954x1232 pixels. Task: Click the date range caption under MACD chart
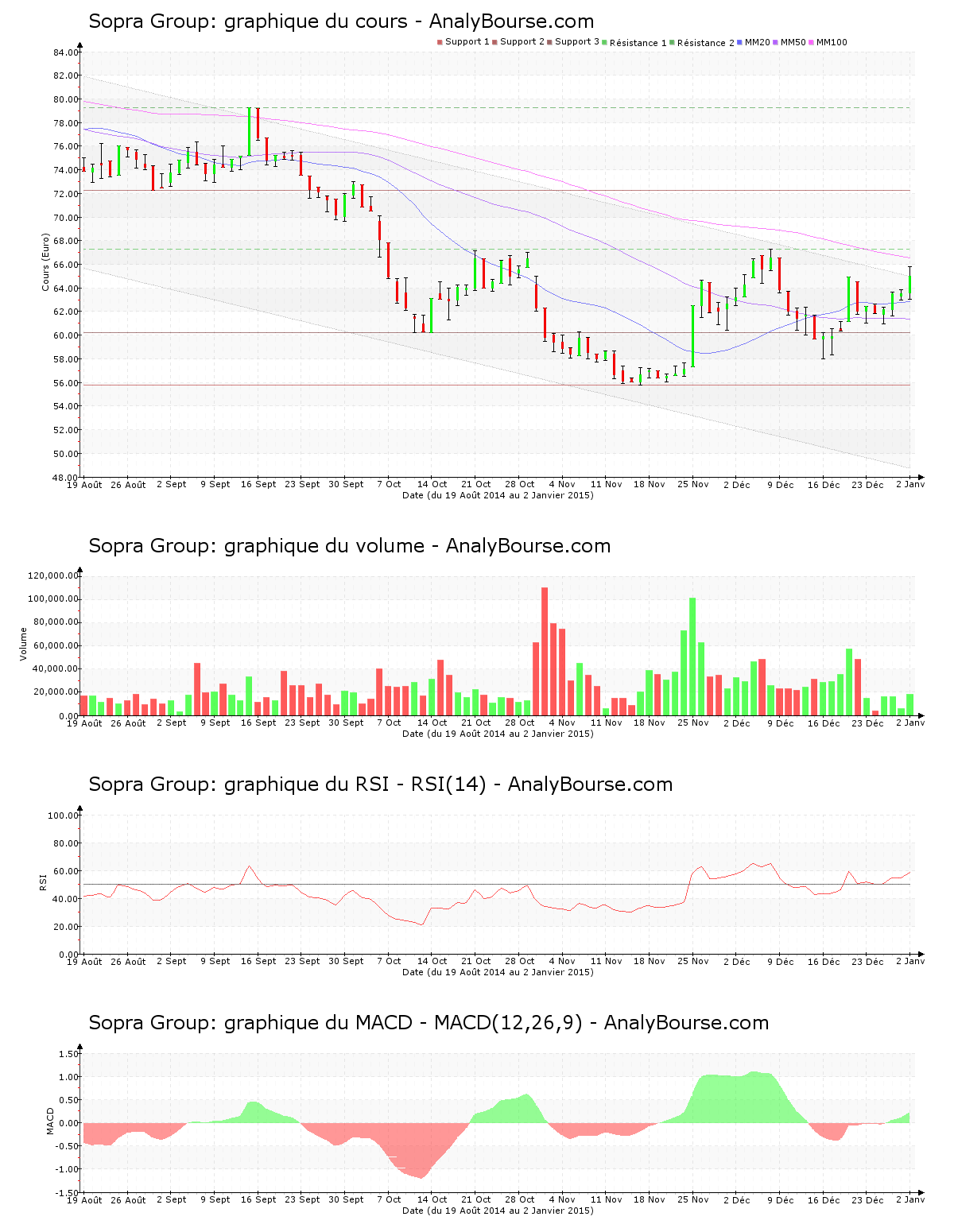(498, 1211)
